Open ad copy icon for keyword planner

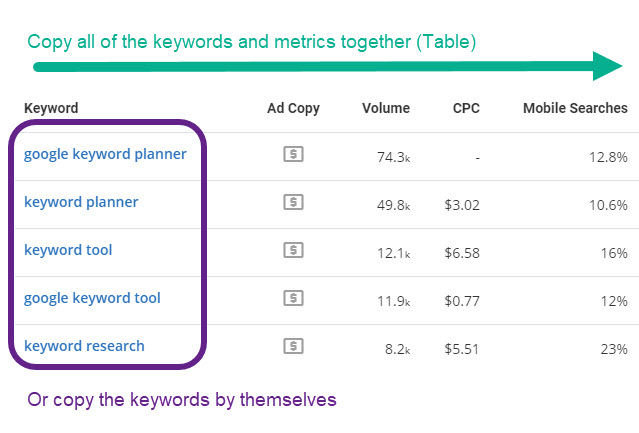293,202
